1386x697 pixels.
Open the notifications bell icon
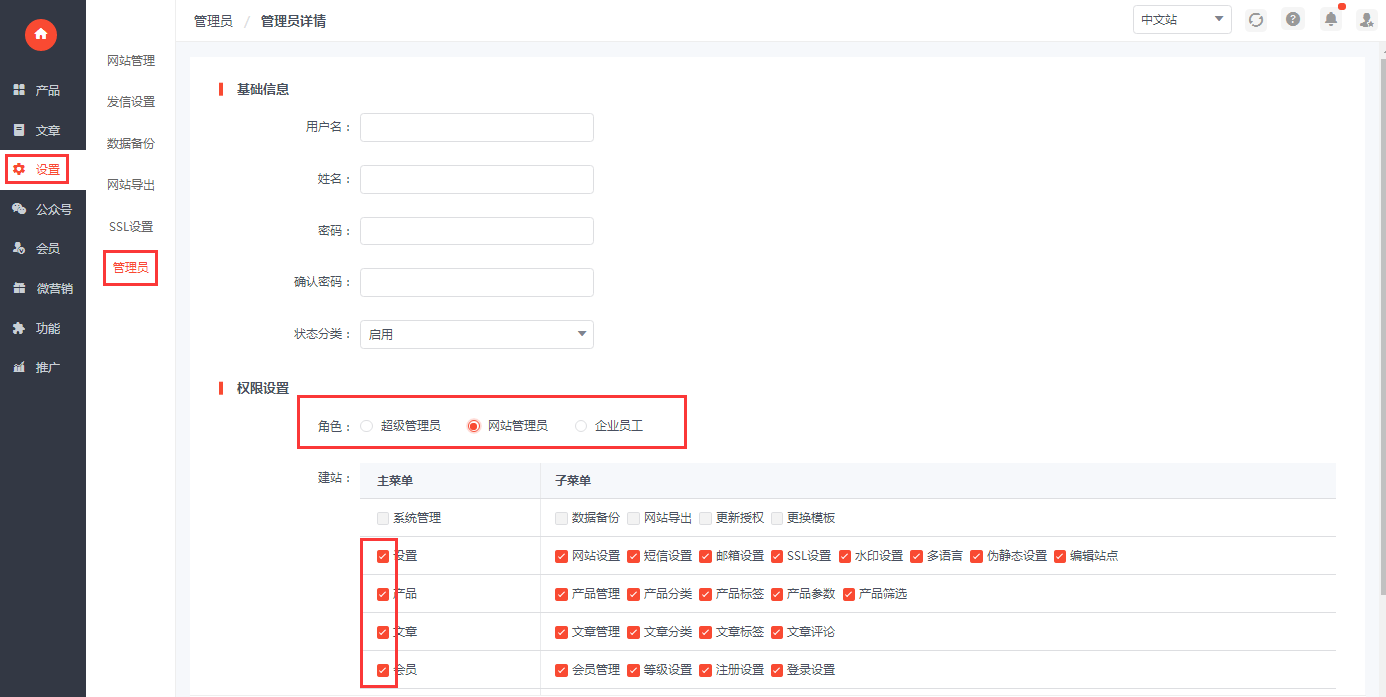pos(1330,20)
